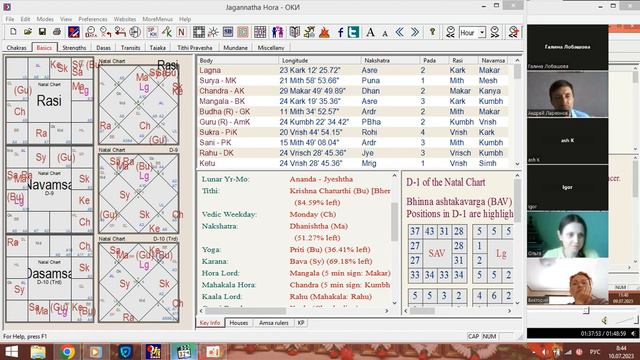
Task: Click the Twitter t toolbar icon
Action: coord(353,32)
